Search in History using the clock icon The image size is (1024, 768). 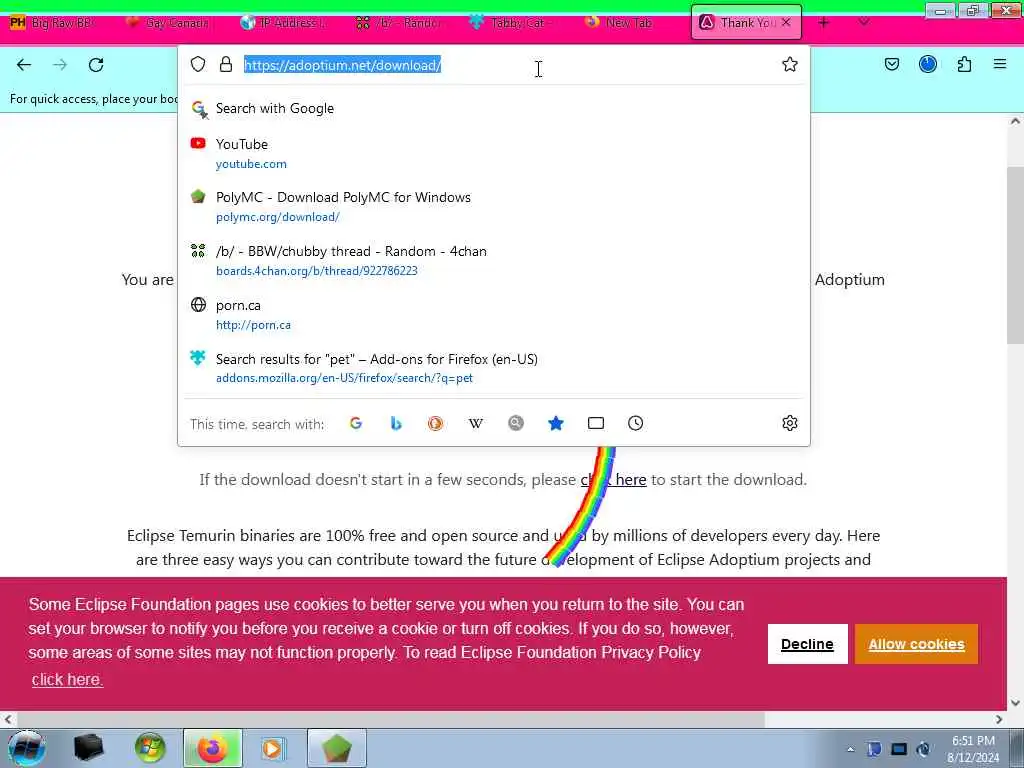click(x=635, y=423)
